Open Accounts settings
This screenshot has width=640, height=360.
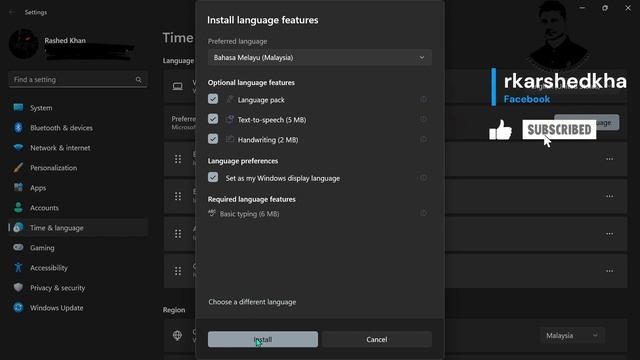tap(78, 208)
